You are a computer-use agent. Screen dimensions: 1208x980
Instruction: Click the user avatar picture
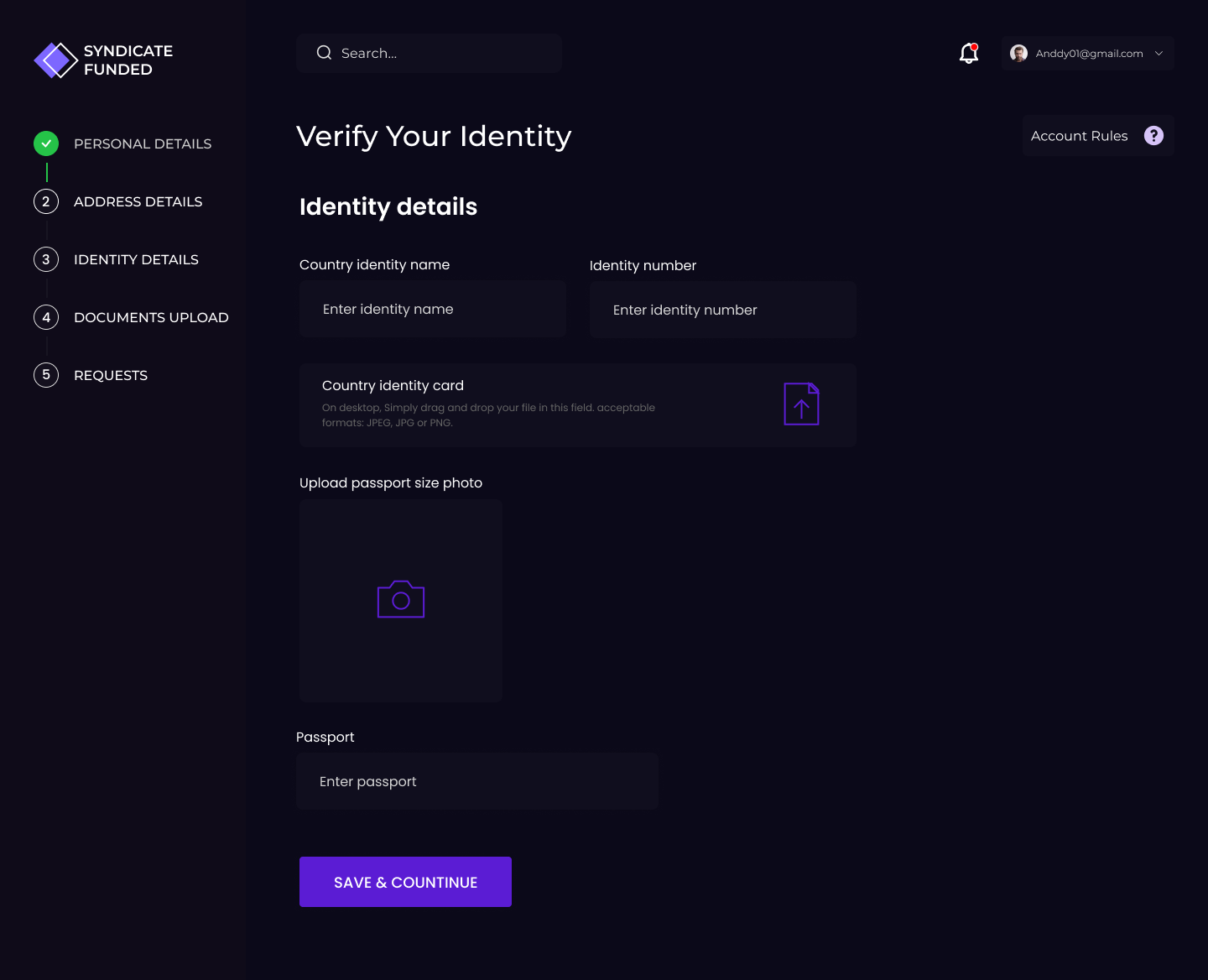(x=1018, y=54)
